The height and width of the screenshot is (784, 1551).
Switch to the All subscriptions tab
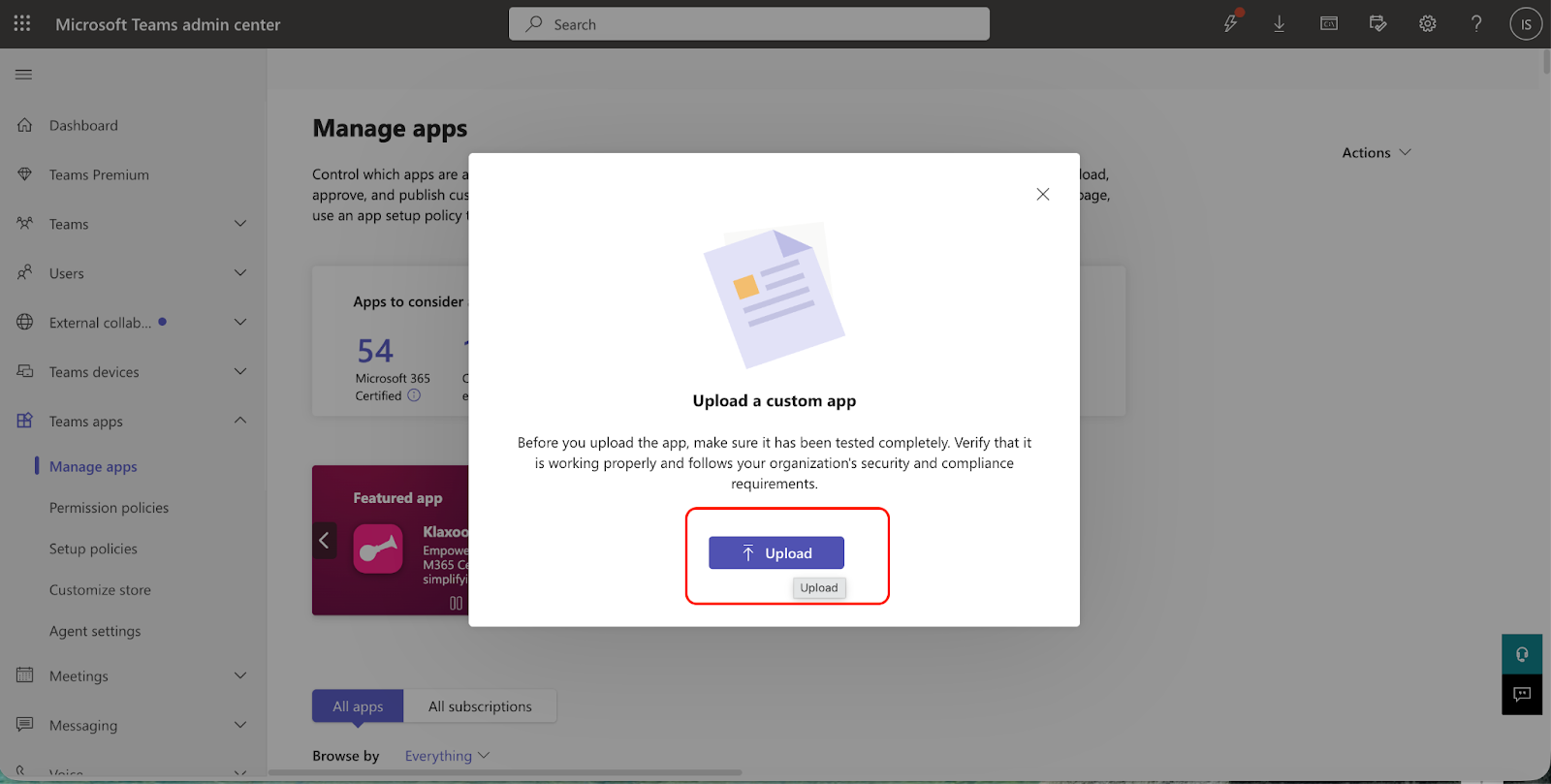(x=480, y=706)
